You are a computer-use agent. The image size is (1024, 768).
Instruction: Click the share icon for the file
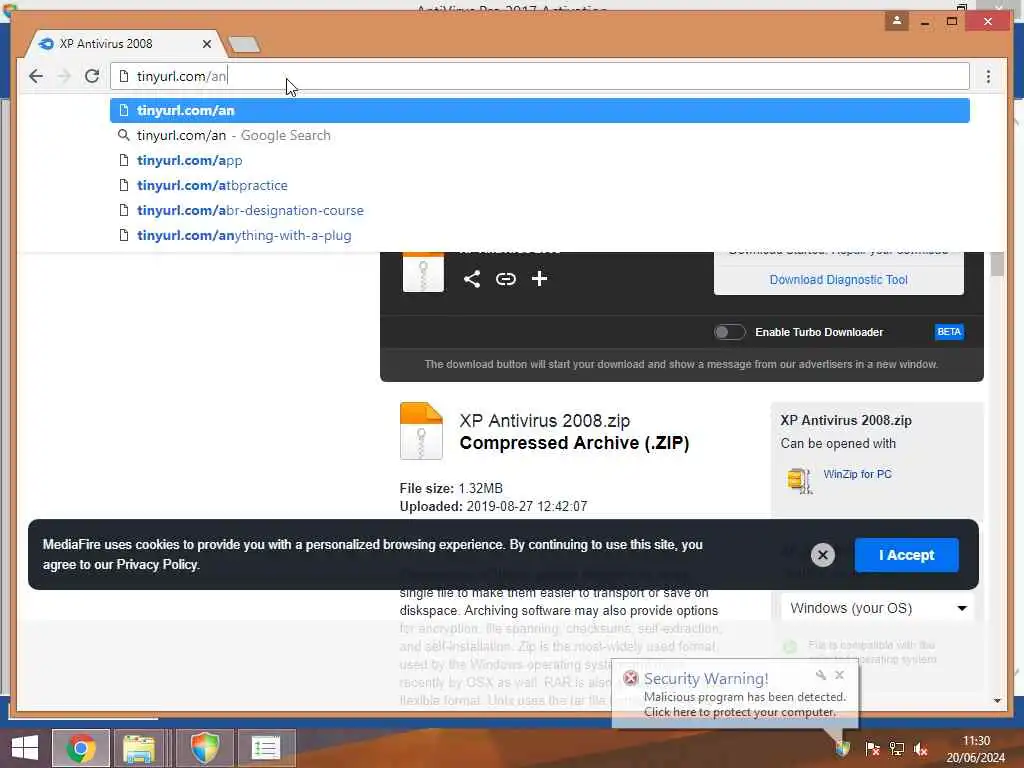point(472,279)
